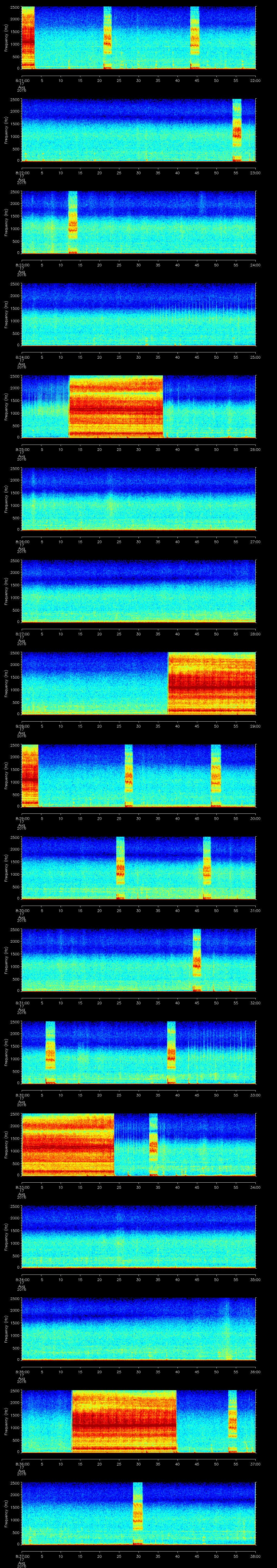Select the short burst in the 8:22:00 spectrogram
Screen dimensions: 277x1568
(x=237, y=130)
